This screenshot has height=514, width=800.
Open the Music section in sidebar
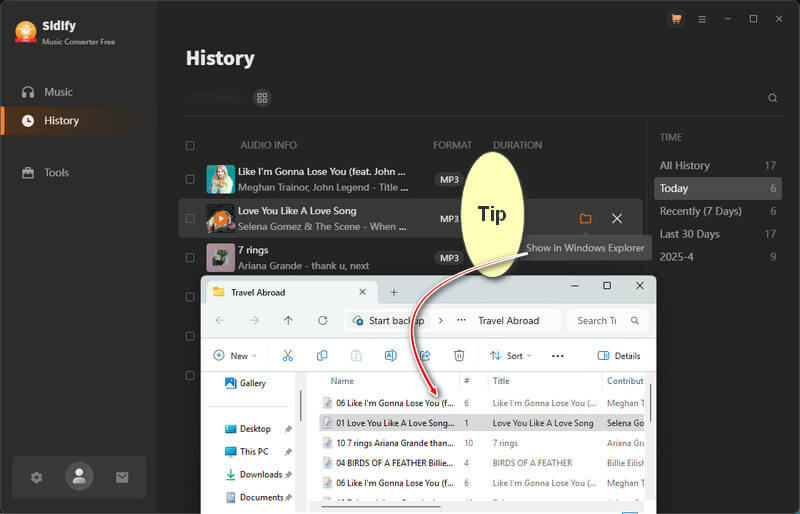tap(58, 92)
